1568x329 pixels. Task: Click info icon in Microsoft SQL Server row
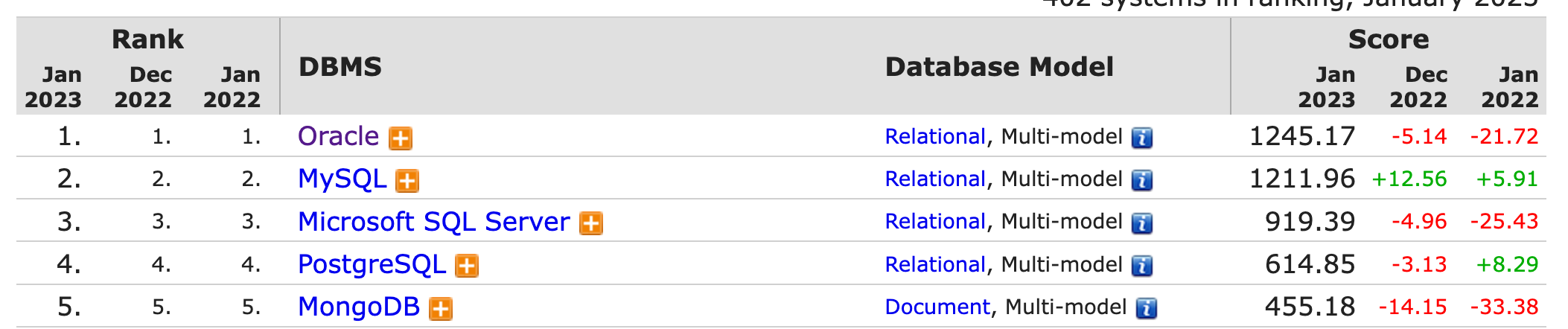tap(1142, 223)
